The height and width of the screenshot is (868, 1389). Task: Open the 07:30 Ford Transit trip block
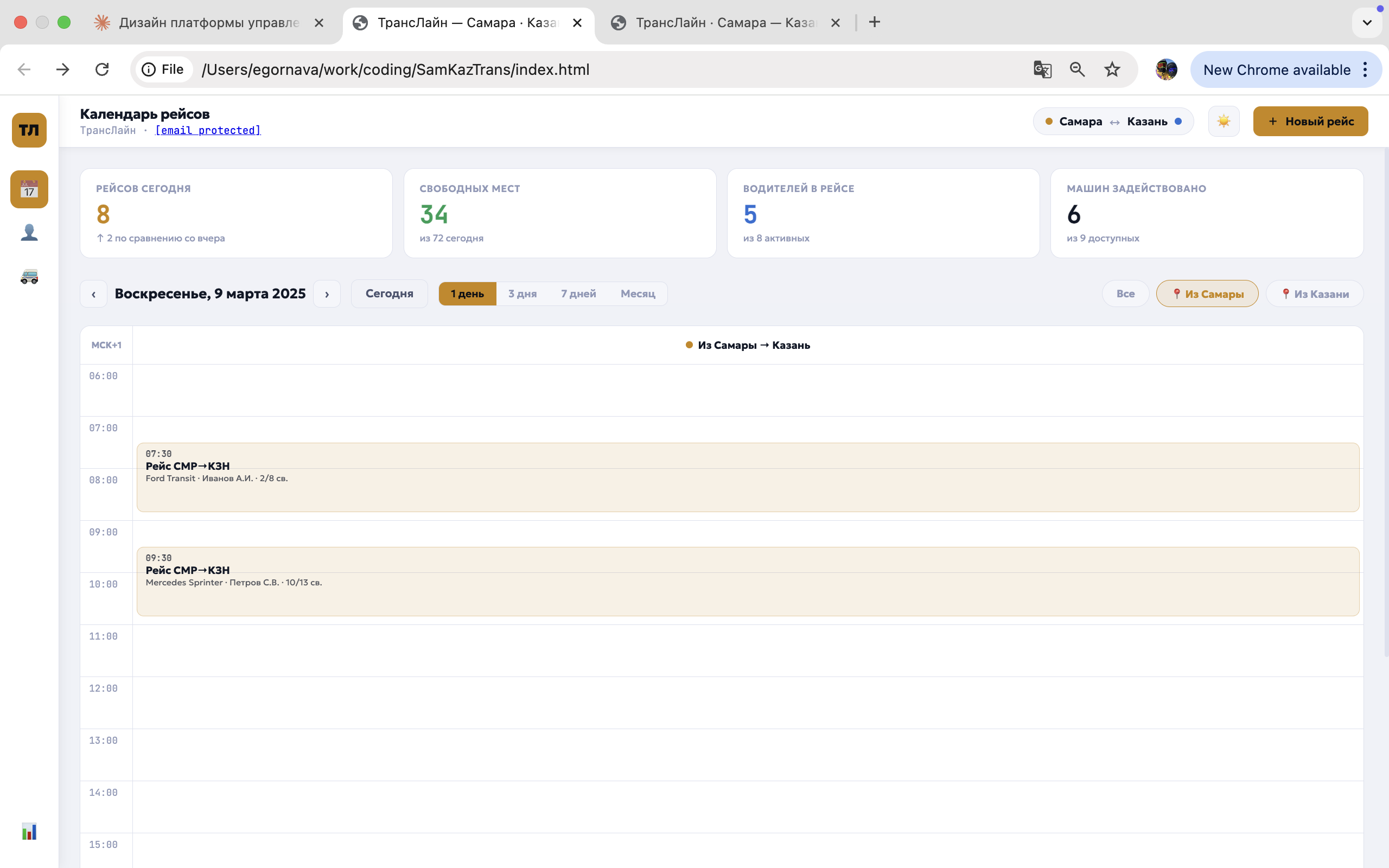pyautogui.click(x=747, y=477)
